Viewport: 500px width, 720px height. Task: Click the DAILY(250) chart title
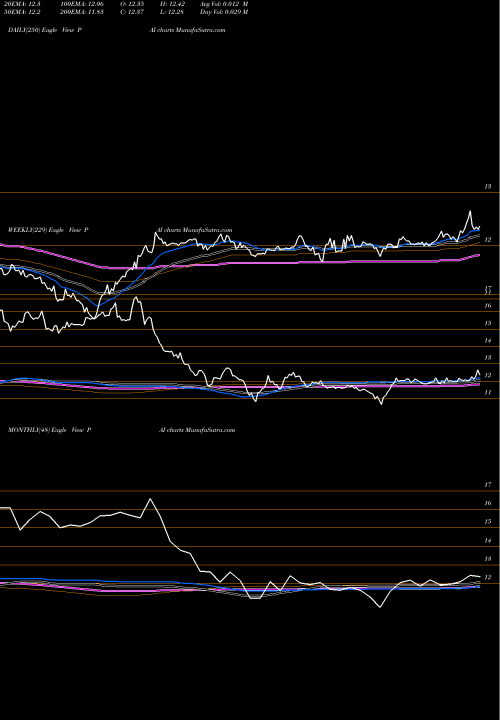(x=45, y=30)
